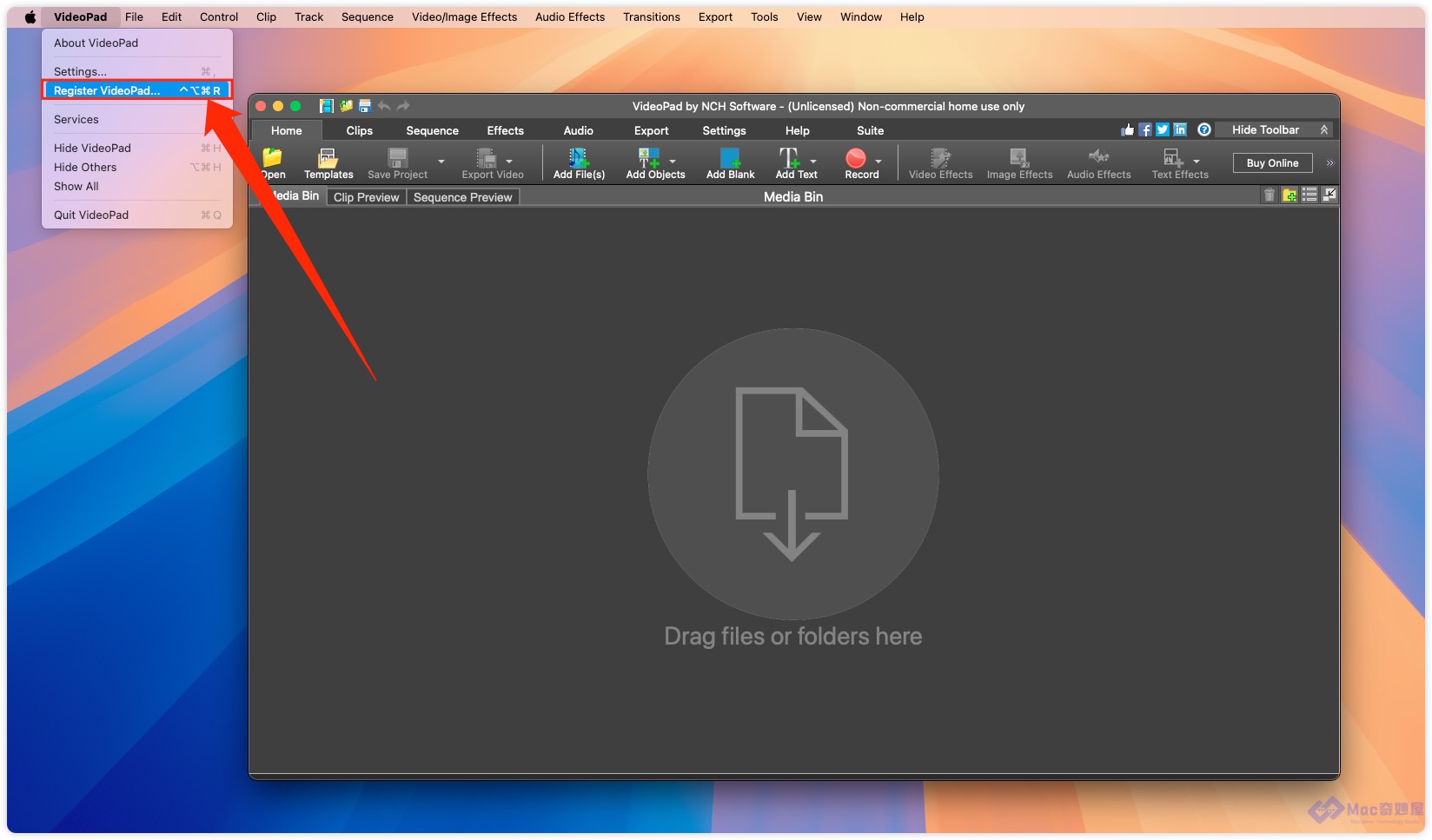Image resolution: width=1432 pixels, height=840 pixels.
Task: Switch to the Audio ribbon tab
Action: (578, 130)
